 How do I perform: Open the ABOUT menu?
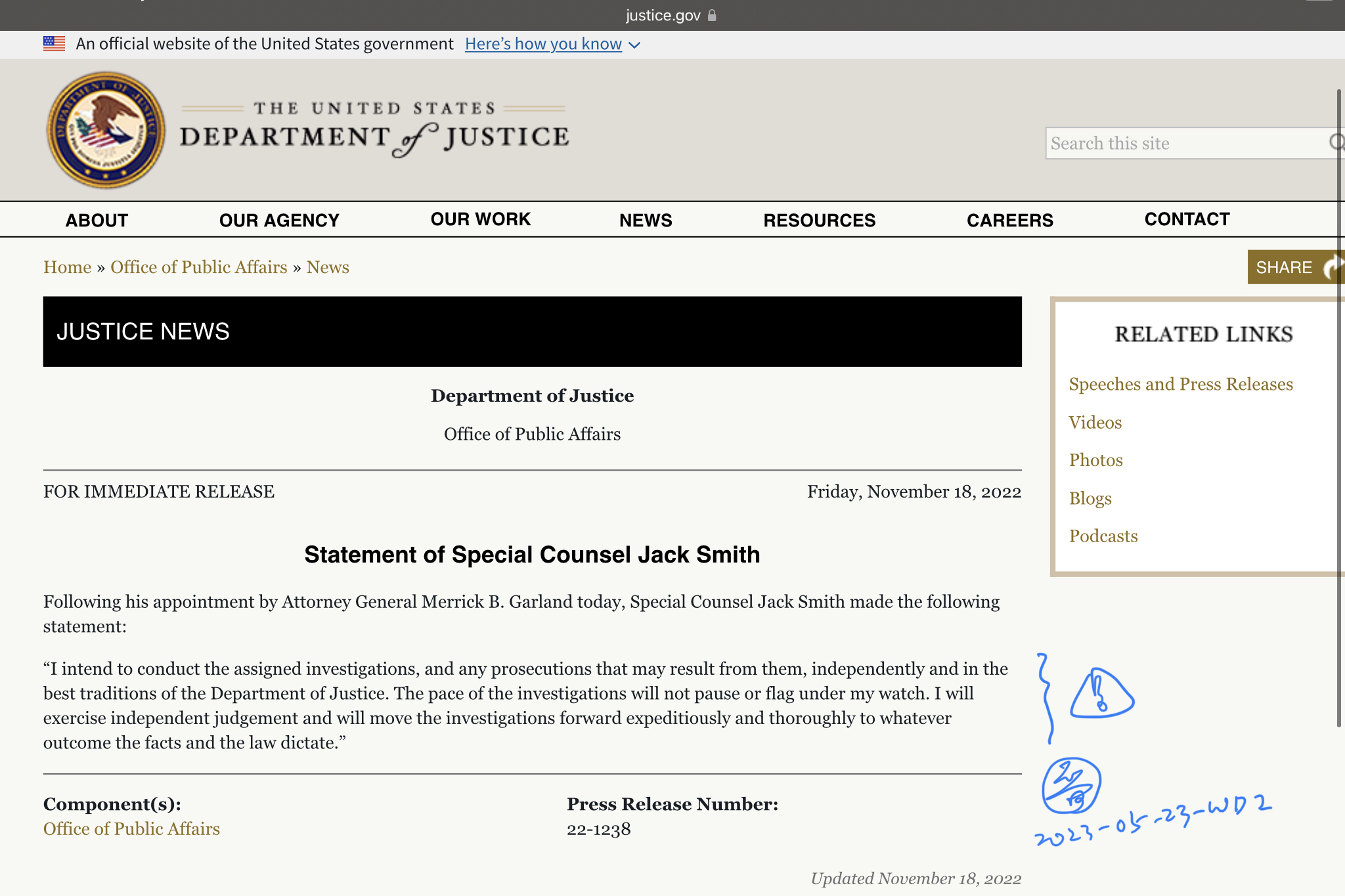pos(97,220)
